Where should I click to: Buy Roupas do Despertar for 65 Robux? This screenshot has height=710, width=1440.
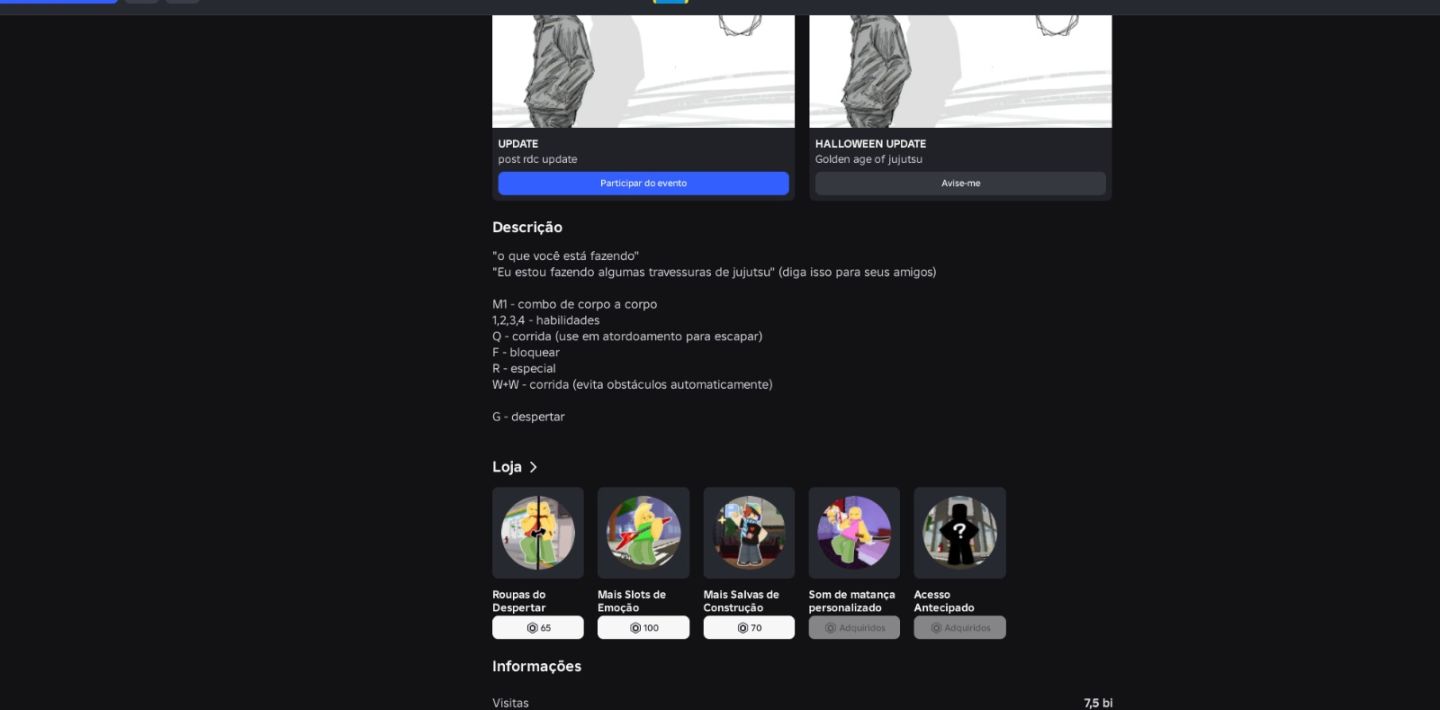point(538,628)
